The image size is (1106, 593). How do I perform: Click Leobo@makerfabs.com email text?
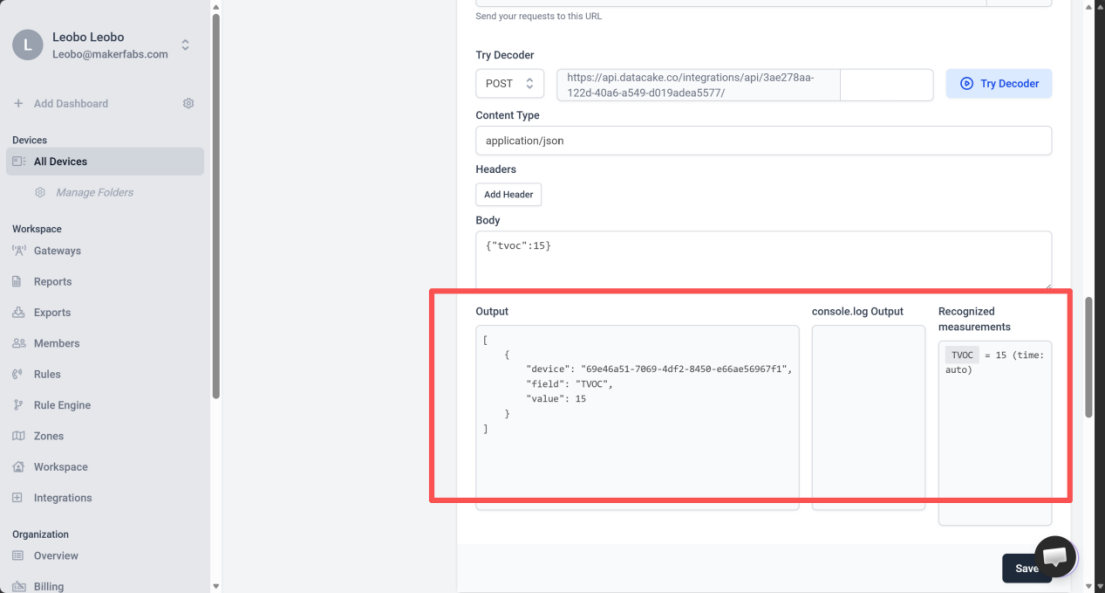110,54
